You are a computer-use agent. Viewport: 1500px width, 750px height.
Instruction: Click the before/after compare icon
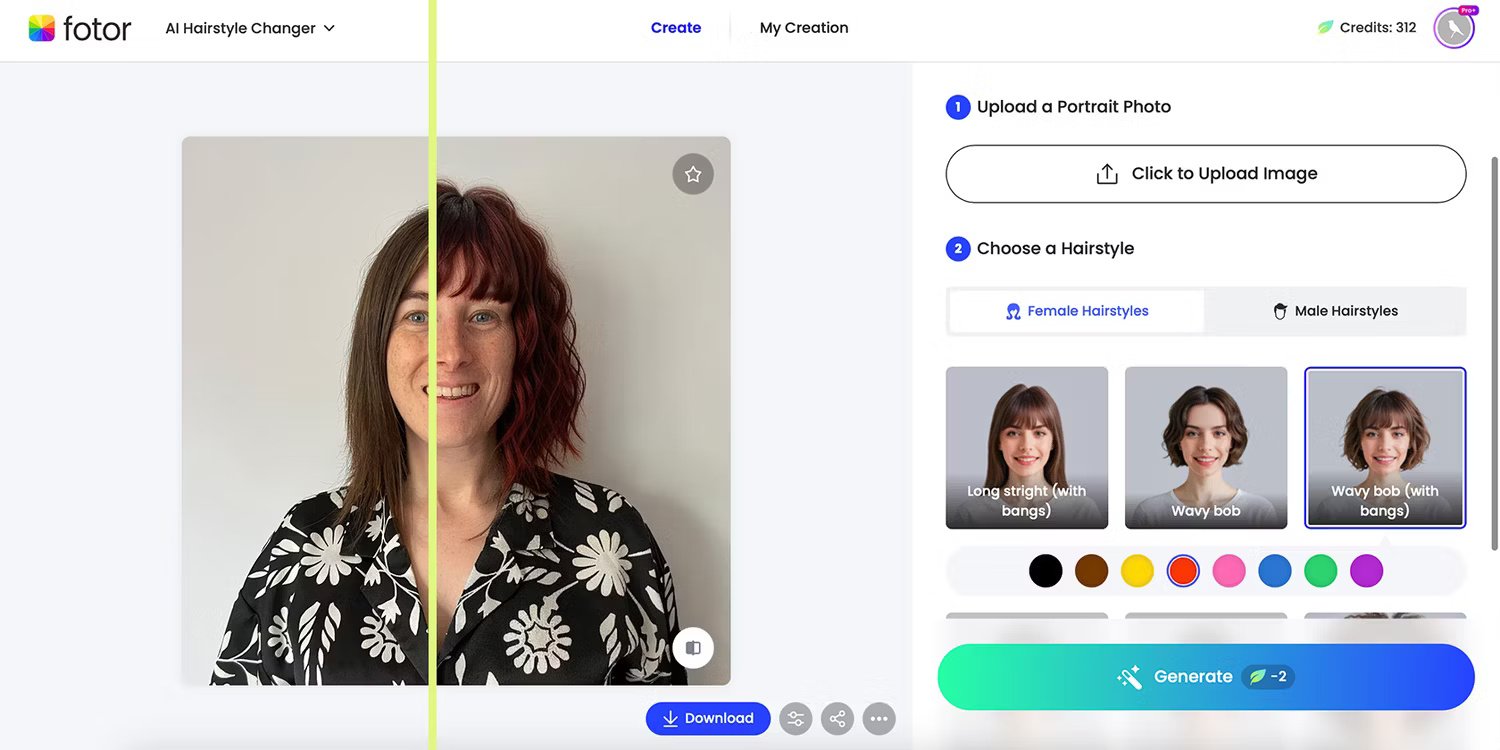pos(693,647)
